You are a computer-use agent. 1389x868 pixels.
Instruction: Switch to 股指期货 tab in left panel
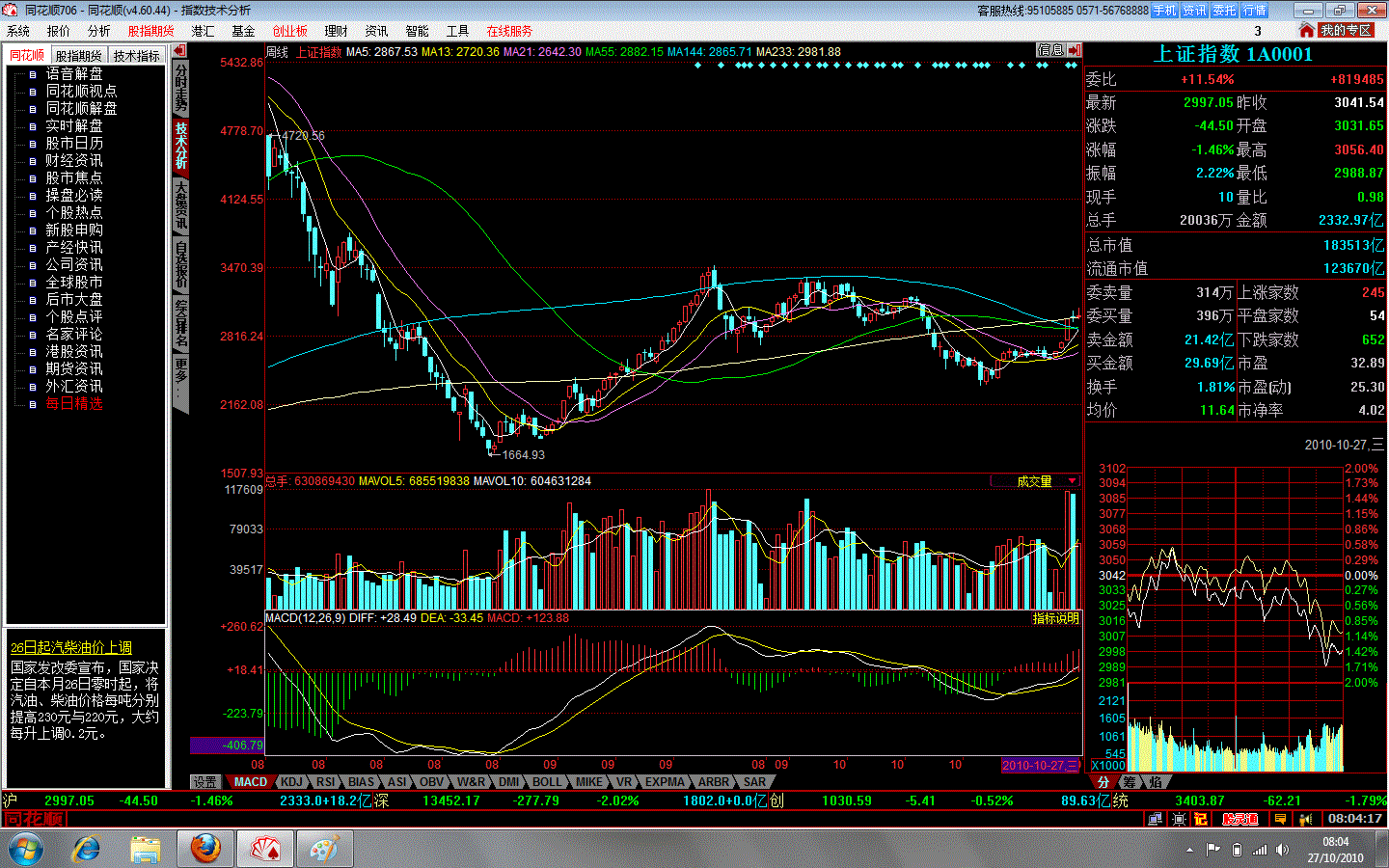tap(78, 56)
